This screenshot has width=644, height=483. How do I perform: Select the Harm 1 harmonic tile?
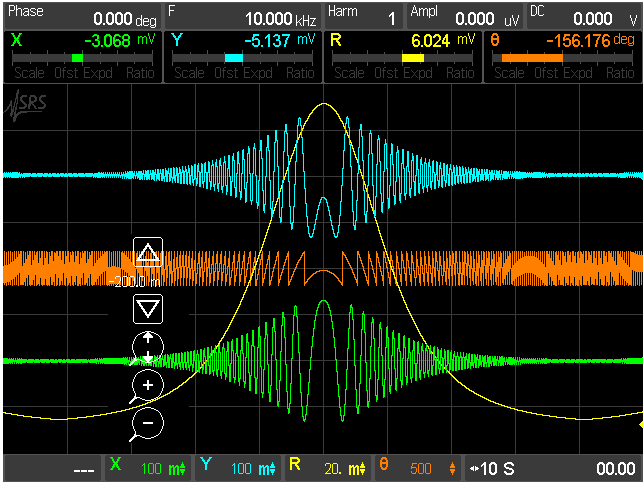pyautogui.click(x=363, y=15)
